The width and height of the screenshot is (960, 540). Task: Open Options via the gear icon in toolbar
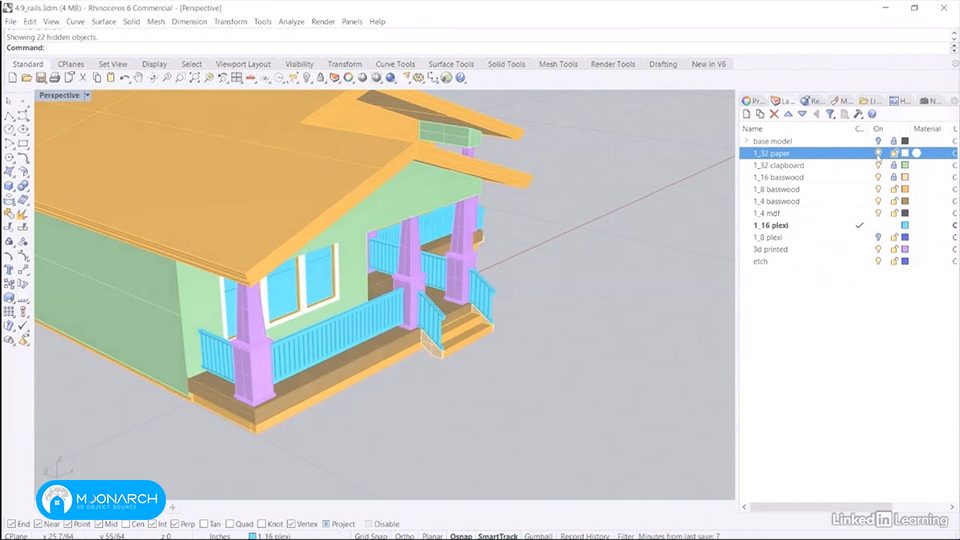click(x=419, y=78)
